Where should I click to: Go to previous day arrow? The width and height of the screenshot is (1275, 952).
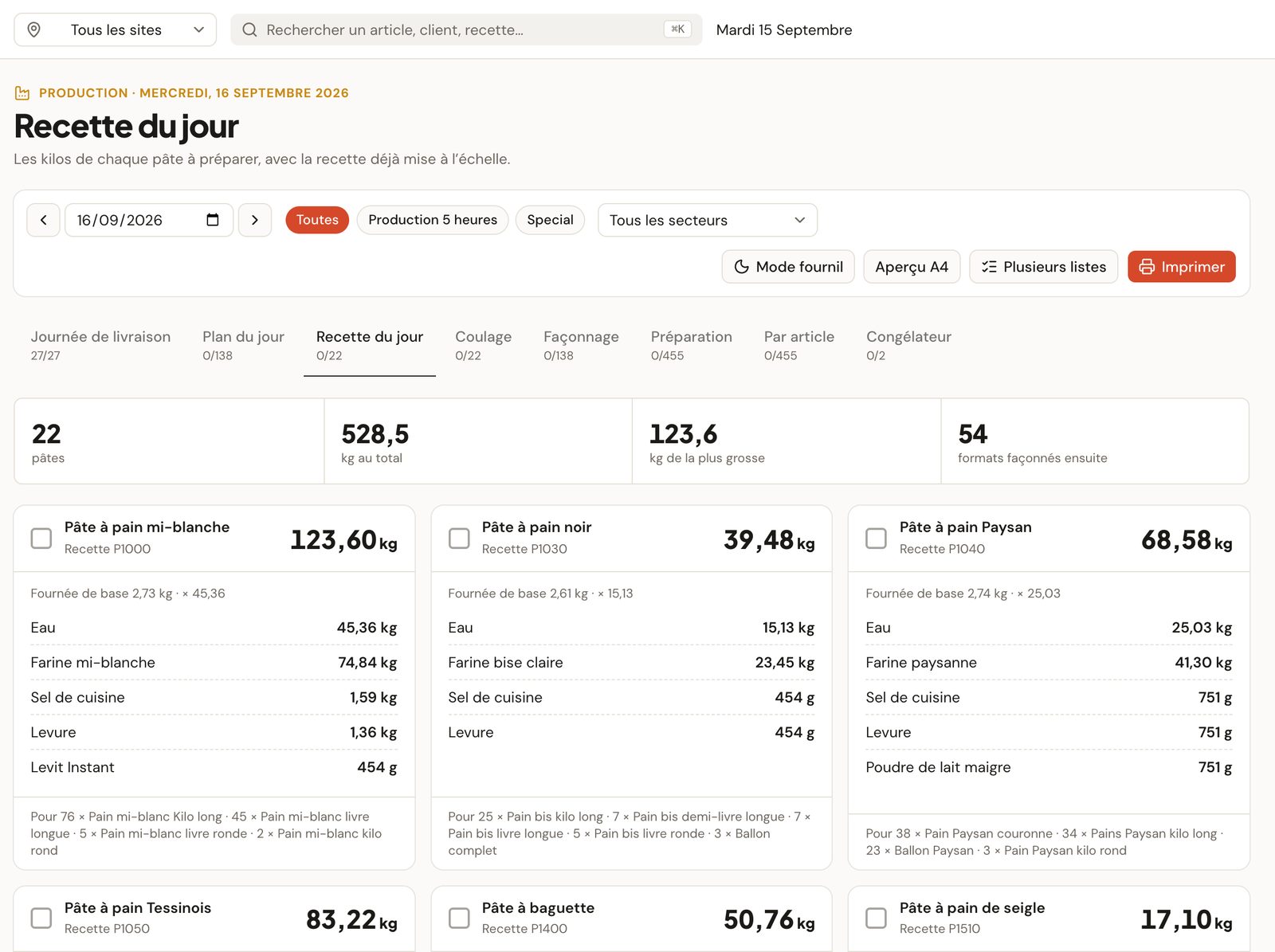point(43,220)
